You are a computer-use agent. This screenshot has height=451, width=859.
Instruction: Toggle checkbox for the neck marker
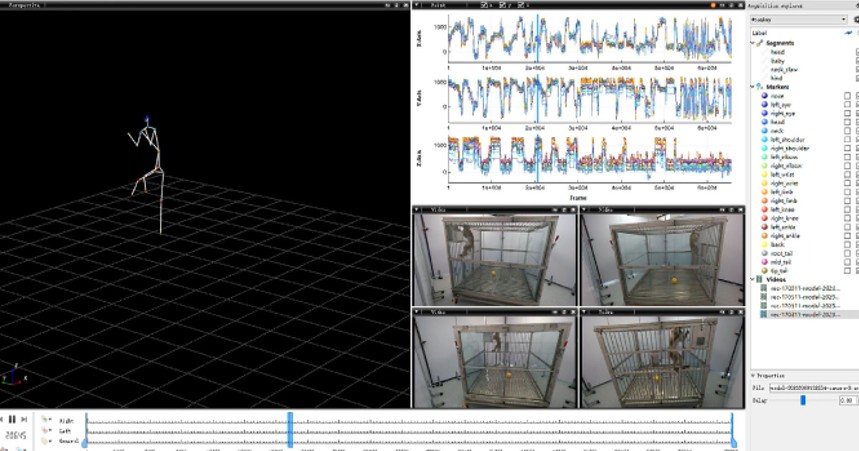848,131
